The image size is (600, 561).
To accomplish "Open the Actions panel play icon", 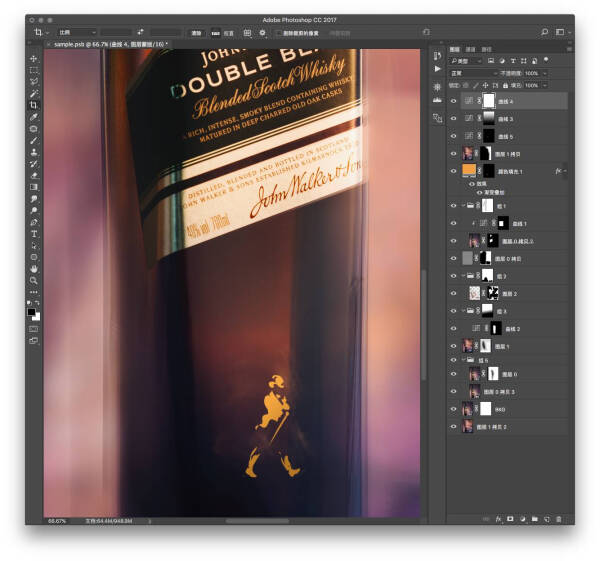I will pyautogui.click(x=437, y=69).
